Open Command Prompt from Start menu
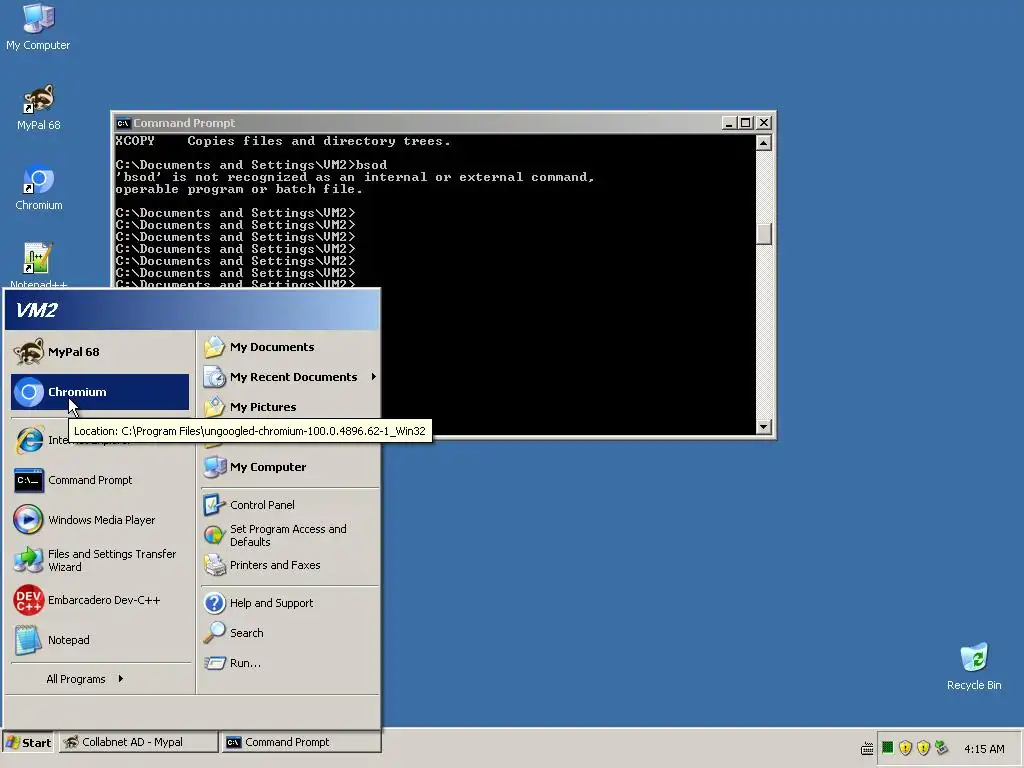Screen dimensions: 1024x768 [100, 480]
